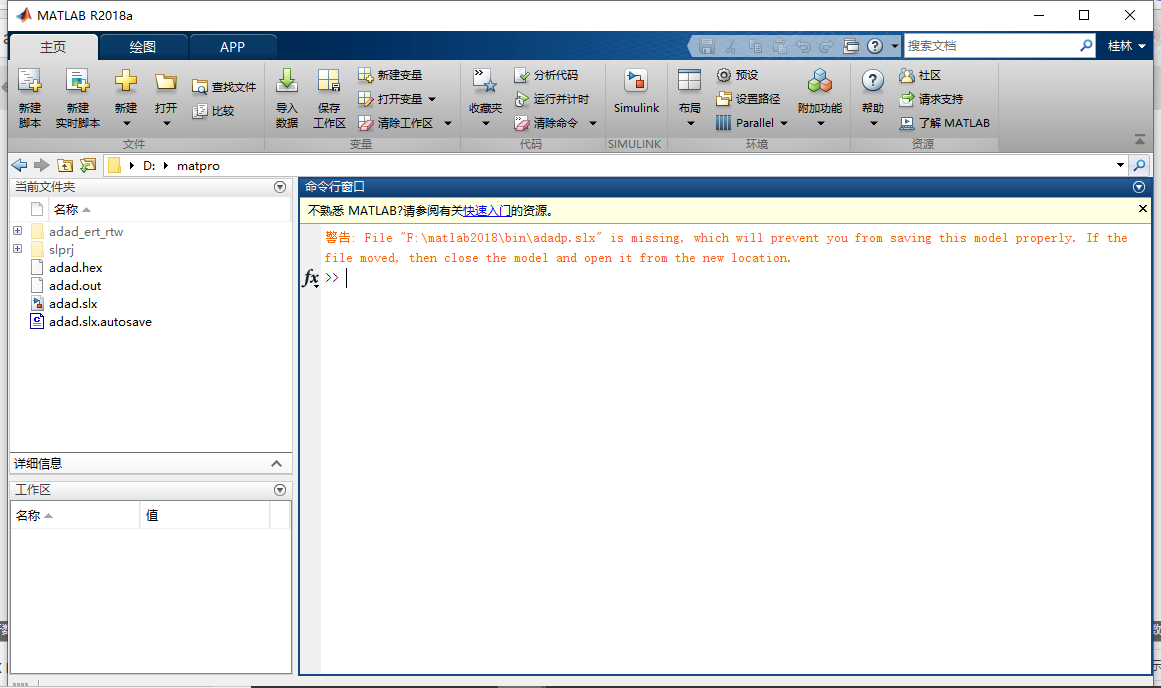Open the quick access toolbar dropdown arrow
The width and height of the screenshot is (1161, 688).
pos(894,46)
